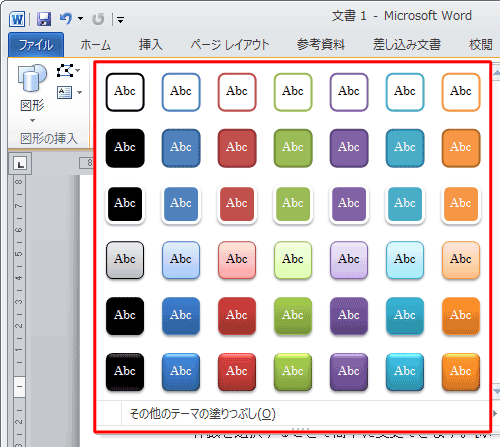Click the redo/repeat icon
The image size is (500, 447).
point(98,19)
